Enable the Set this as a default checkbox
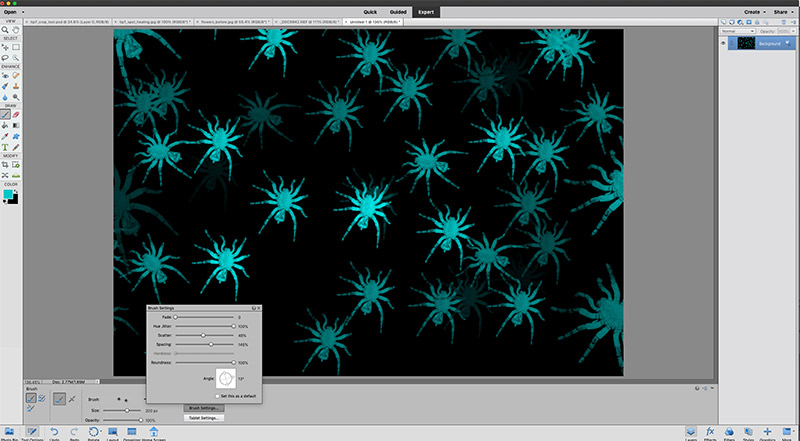This screenshot has width=800, height=441. [217, 396]
